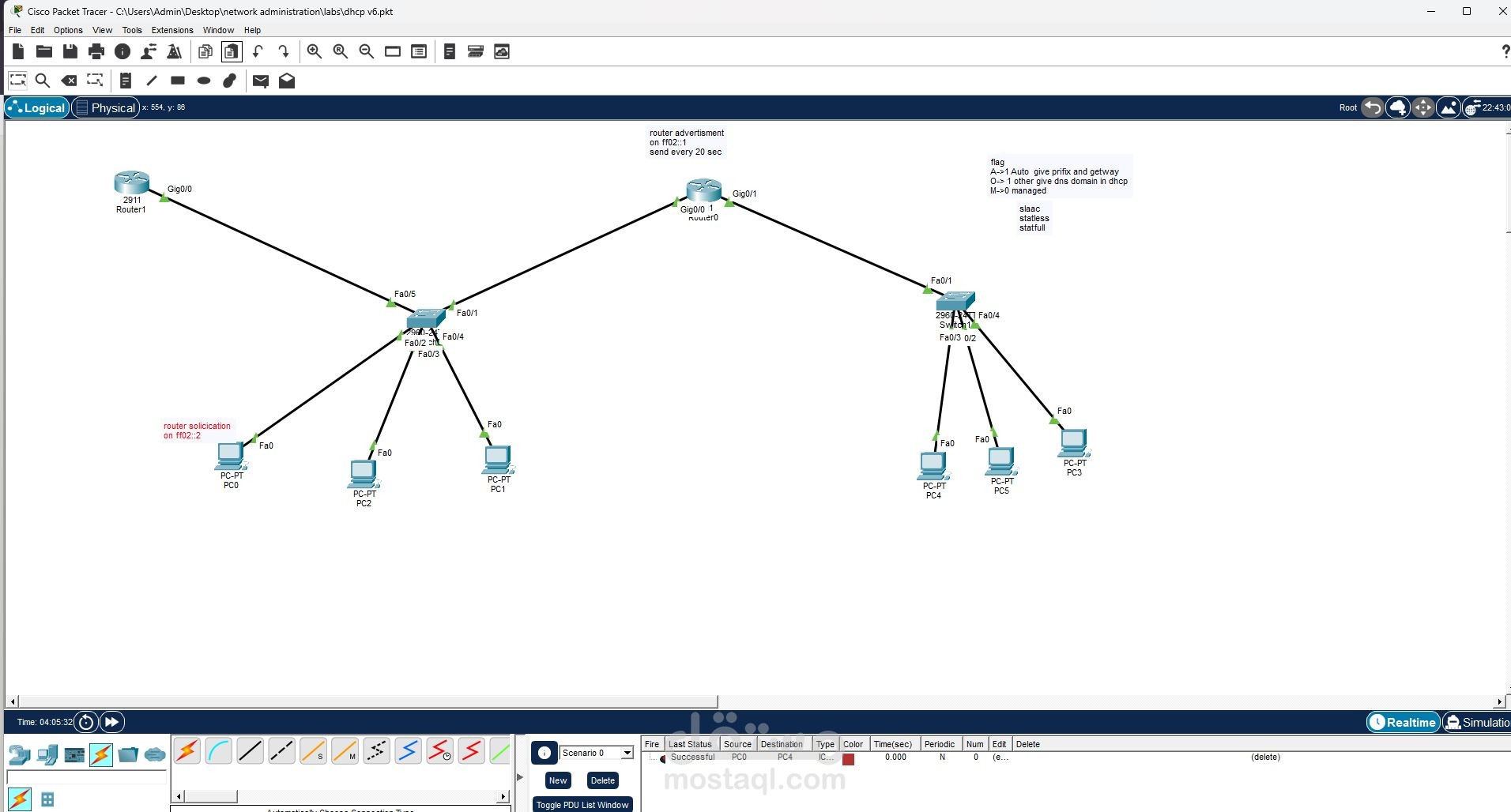
Task: Open the Connections lightning-bolt device category
Action: click(x=100, y=754)
